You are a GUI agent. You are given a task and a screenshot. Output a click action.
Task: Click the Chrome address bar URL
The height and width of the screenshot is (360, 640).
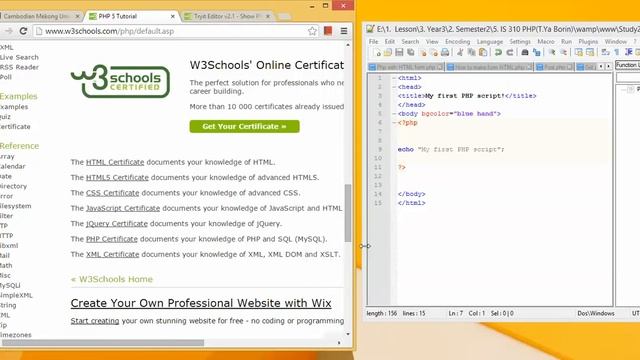(x=109, y=31)
